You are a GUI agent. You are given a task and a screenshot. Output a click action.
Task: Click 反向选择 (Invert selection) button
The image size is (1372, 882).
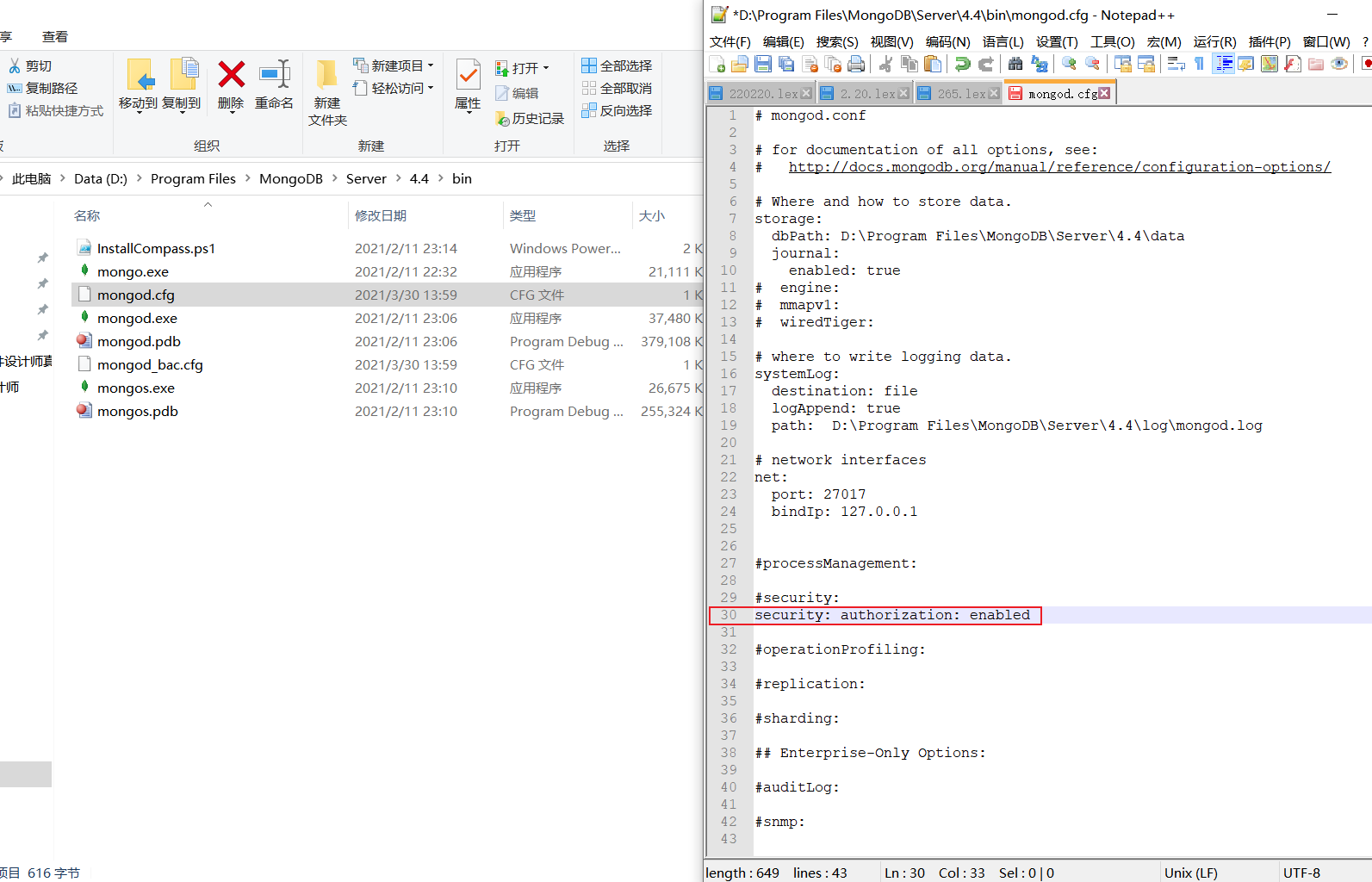(617, 110)
